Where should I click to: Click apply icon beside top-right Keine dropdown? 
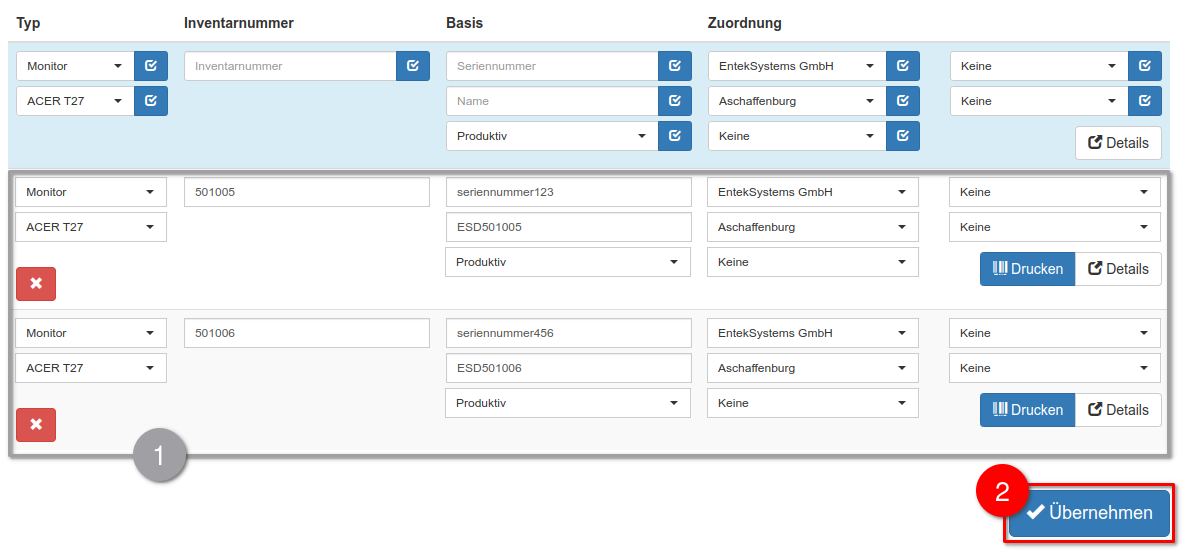click(1145, 66)
